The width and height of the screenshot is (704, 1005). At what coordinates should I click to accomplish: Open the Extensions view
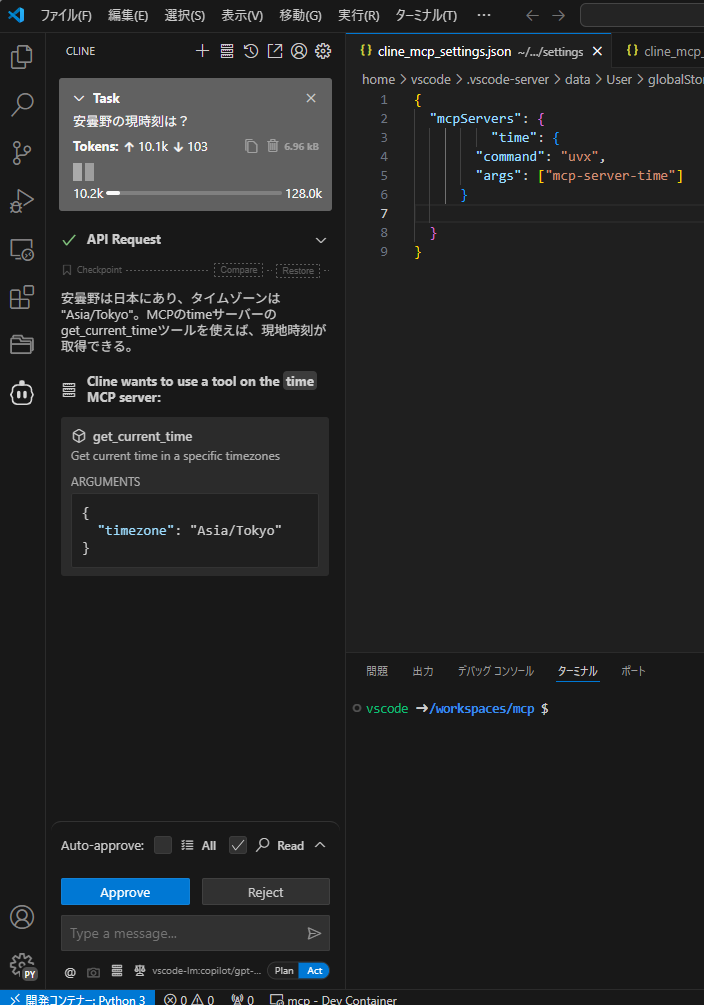(x=22, y=297)
